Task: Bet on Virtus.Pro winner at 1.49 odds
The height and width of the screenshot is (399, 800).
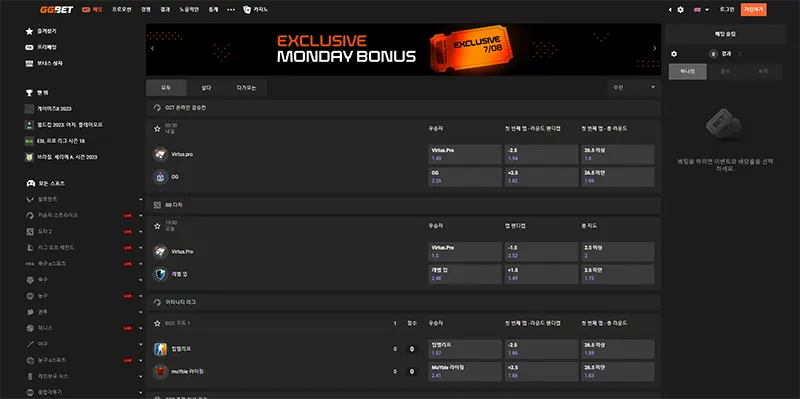Action: (x=465, y=154)
